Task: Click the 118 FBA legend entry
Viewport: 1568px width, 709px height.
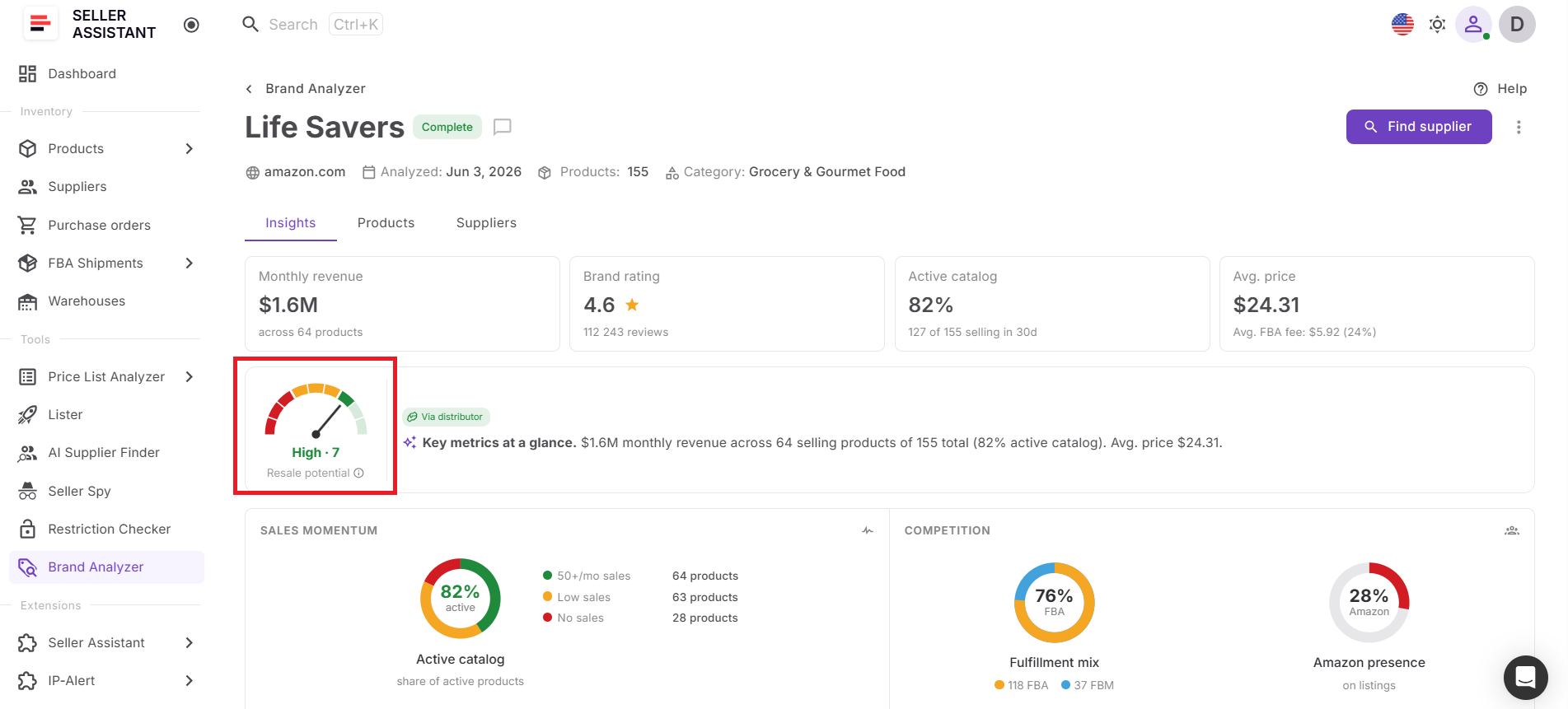Action: point(1022,685)
